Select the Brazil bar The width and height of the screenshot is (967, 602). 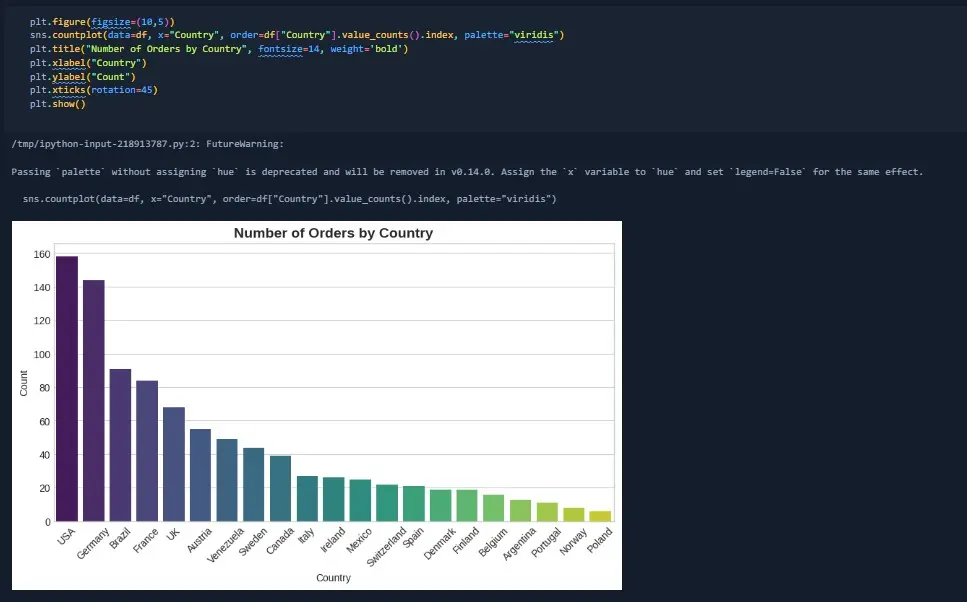tap(120, 445)
